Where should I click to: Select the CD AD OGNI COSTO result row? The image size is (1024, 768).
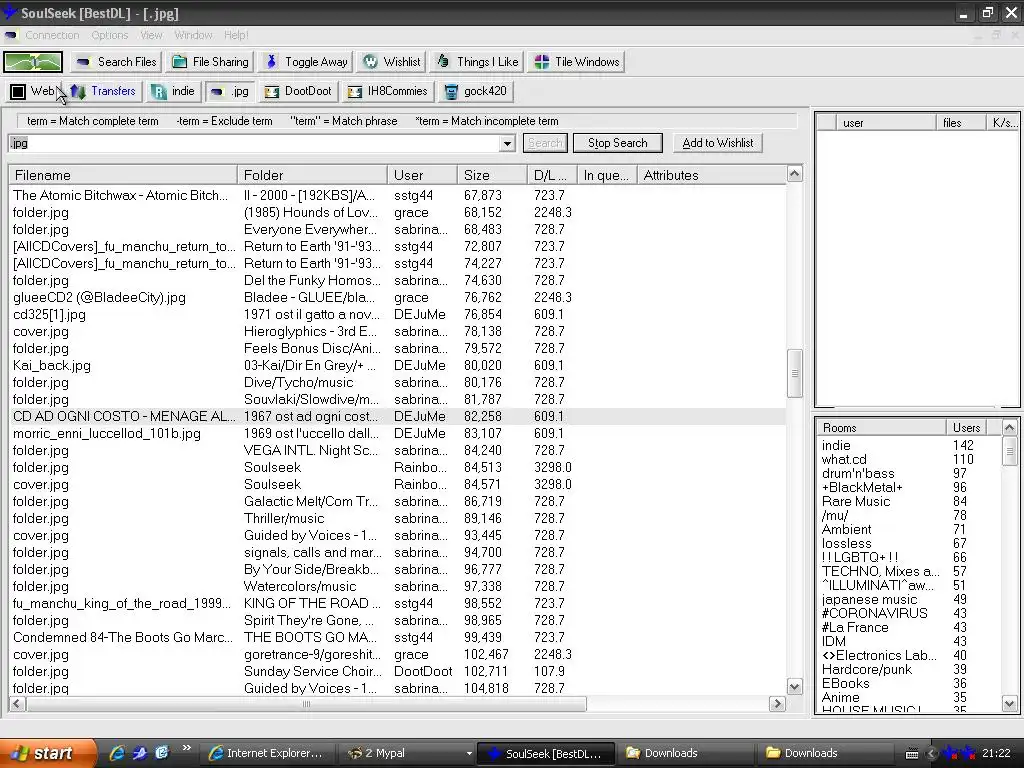[398, 417]
